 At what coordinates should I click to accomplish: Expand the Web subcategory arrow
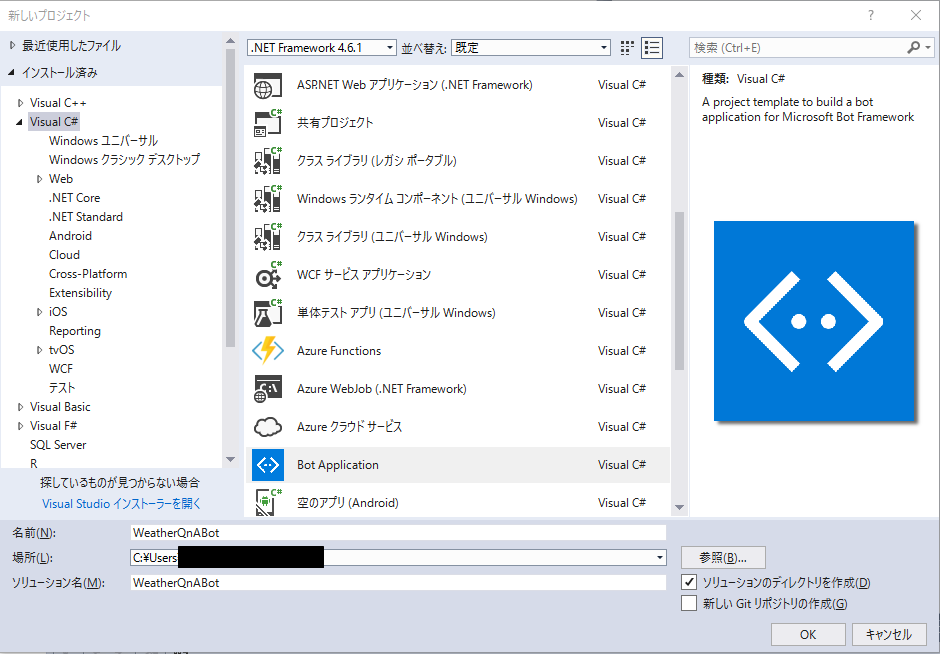(x=40, y=179)
